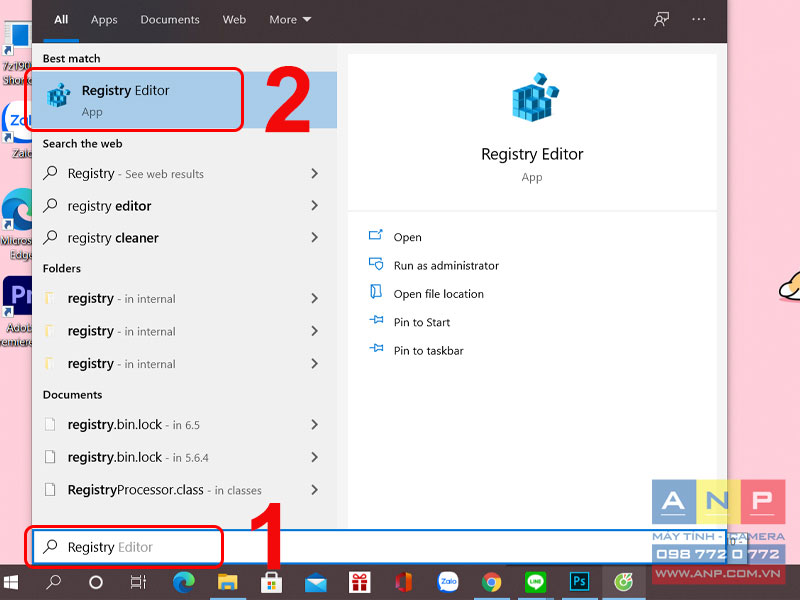Open the three-dot options menu
Viewport: 800px width, 600px height.
[x=698, y=19]
